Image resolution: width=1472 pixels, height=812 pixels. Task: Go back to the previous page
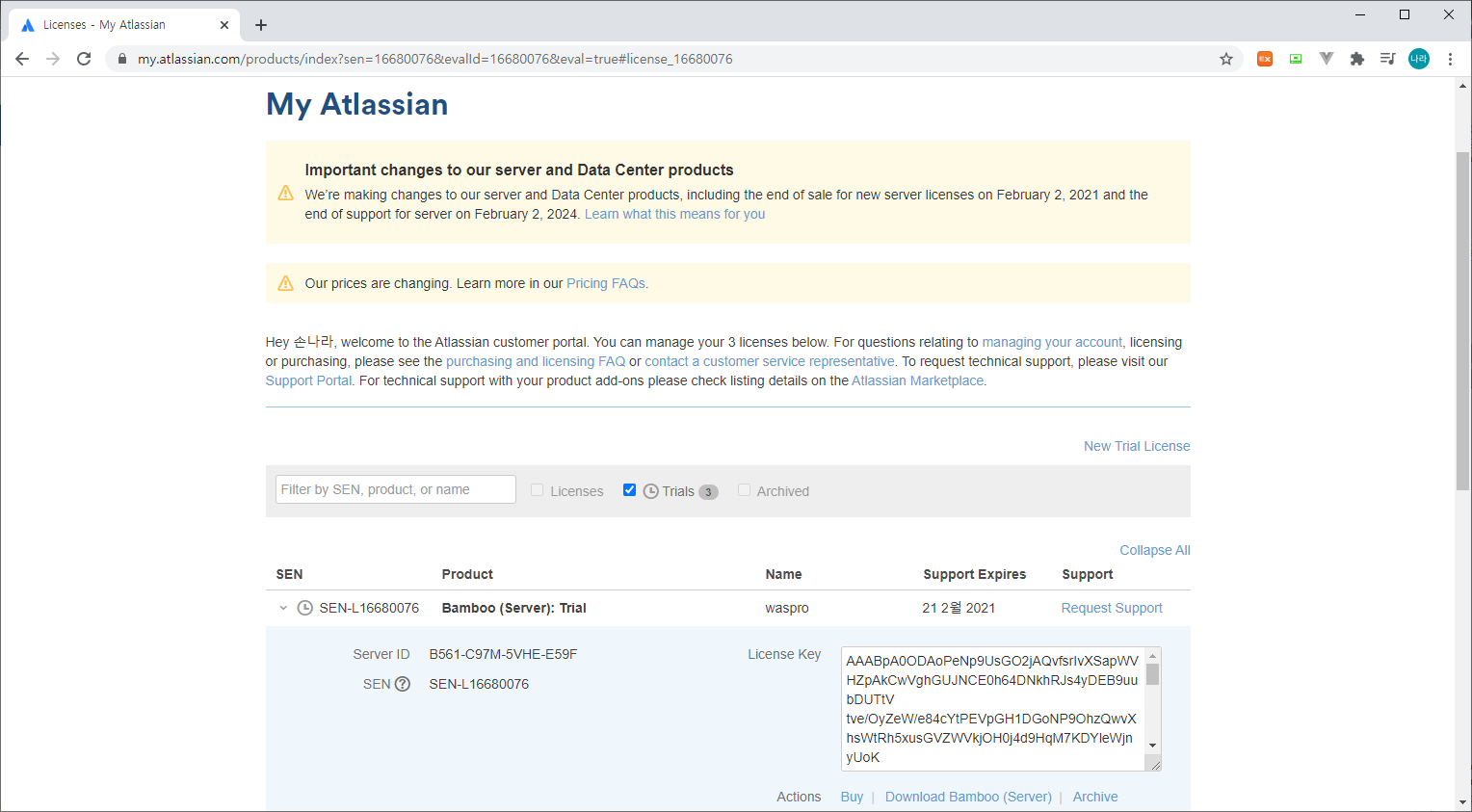(22, 59)
